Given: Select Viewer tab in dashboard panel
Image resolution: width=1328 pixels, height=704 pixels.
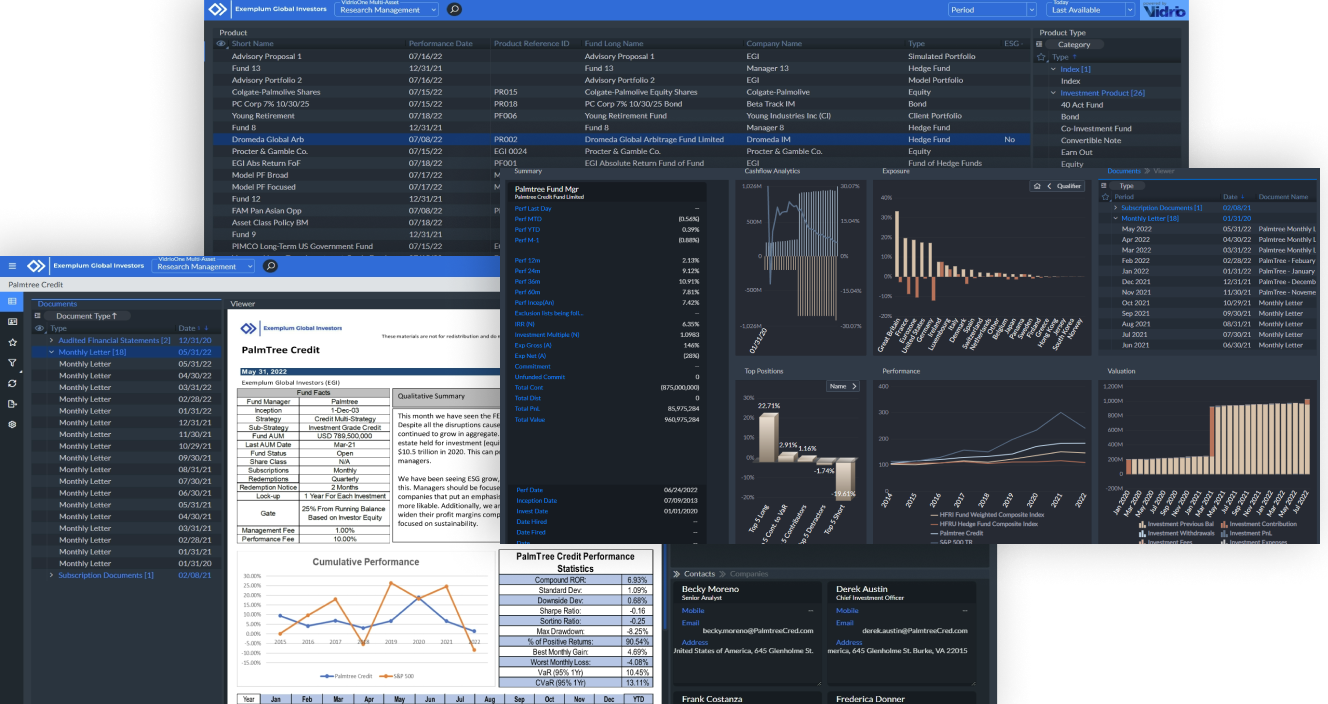Looking at the screenshot, I should tap(1164, 171).
